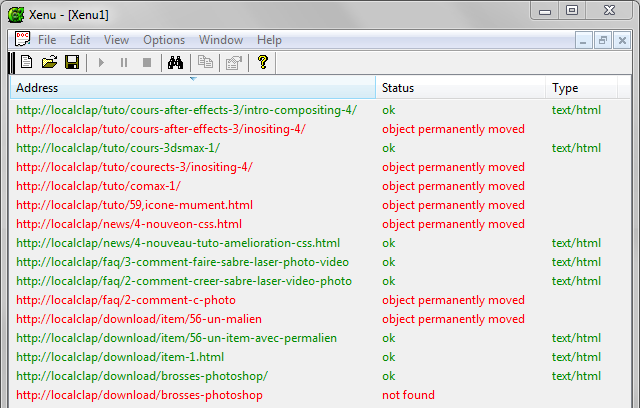
Task: Click 'object permanently moved' status for comax-1
Action: point(453,186)
